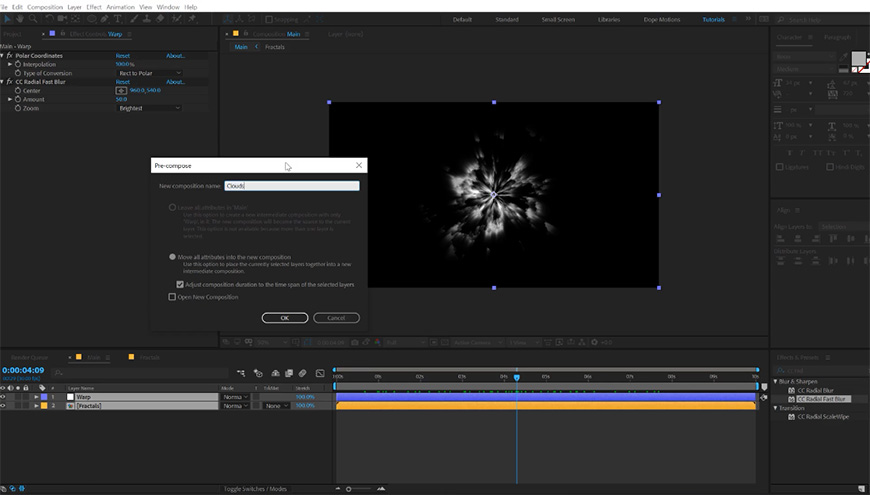Select the Pen tool
870x495 pixels.
click(105, 19)
